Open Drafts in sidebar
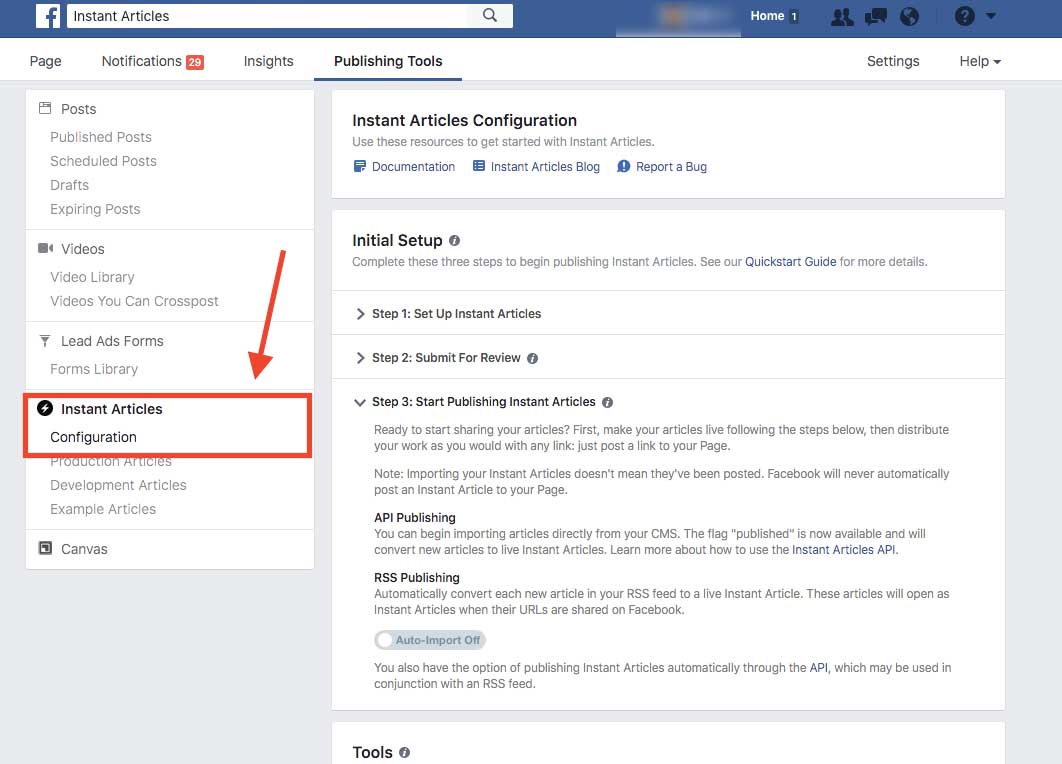 click(x=69, y=185)
